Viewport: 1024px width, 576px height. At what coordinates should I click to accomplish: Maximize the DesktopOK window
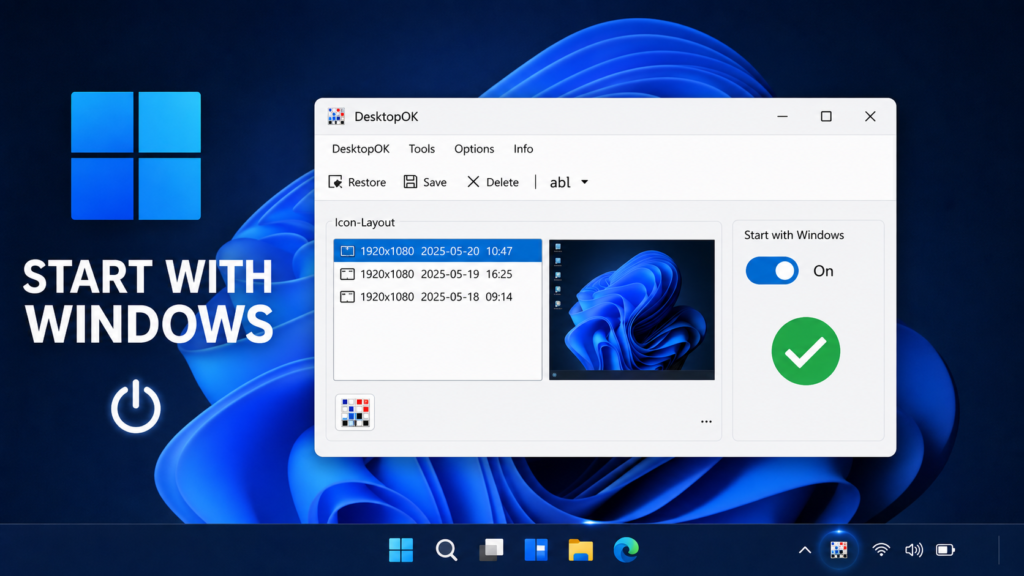[826, 116]
